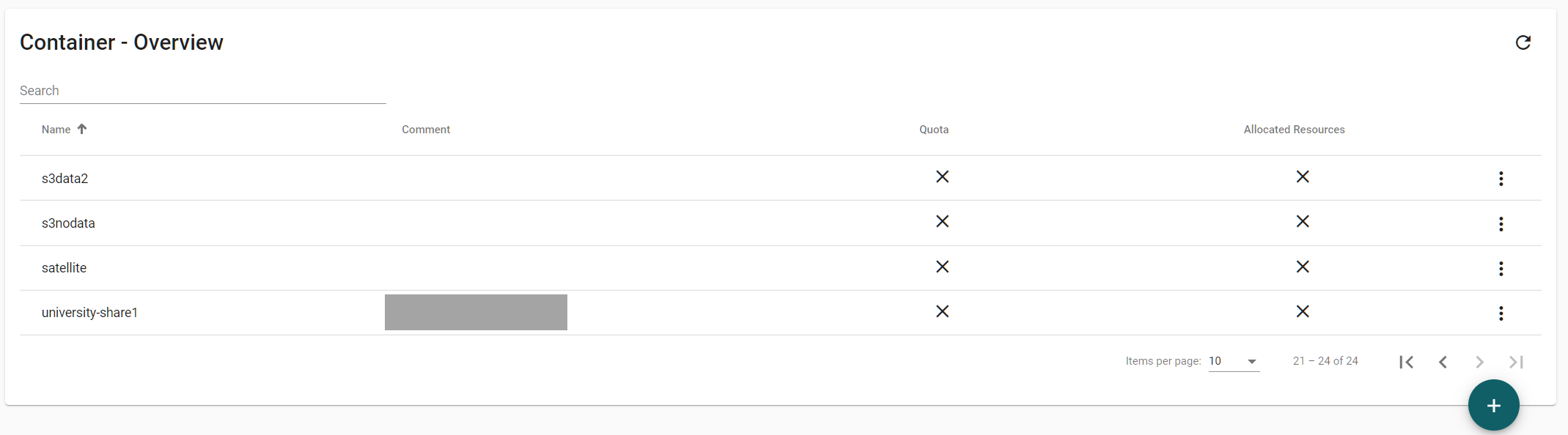Viewport: 1568px width, 435px height.
Task: Click the Quota X mark for s3data2
Action: click(x=942, y=176)
